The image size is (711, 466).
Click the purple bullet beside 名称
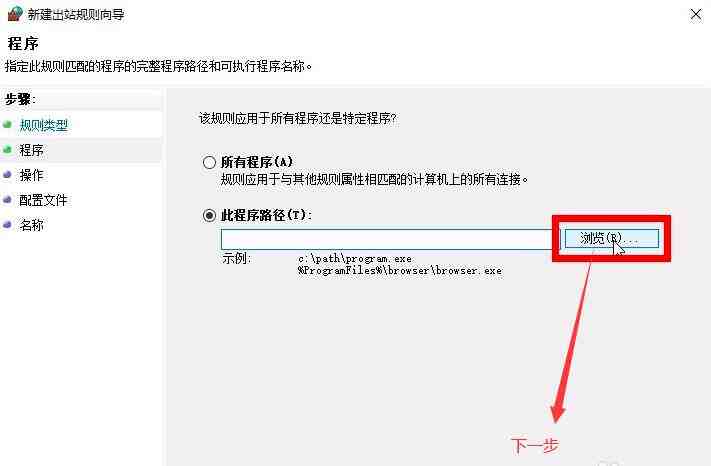coord(7,224)
